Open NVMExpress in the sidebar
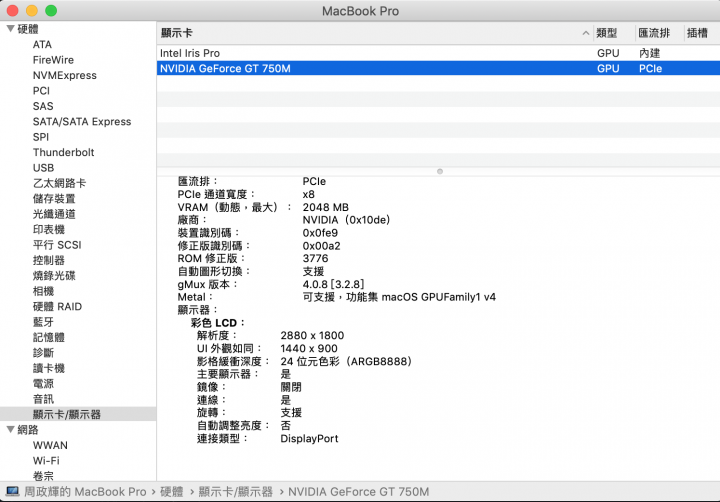Viewport: 720px width, 502px height. tap(65, 75)
